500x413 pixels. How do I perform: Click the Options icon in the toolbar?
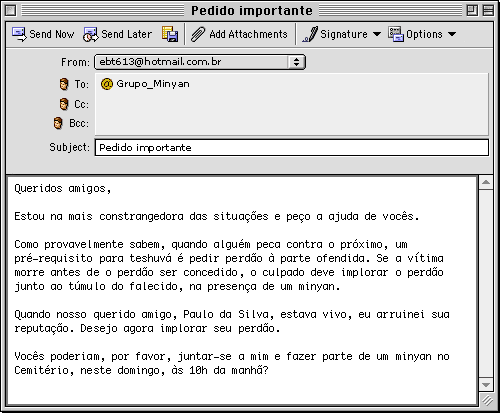click(396, 34)
